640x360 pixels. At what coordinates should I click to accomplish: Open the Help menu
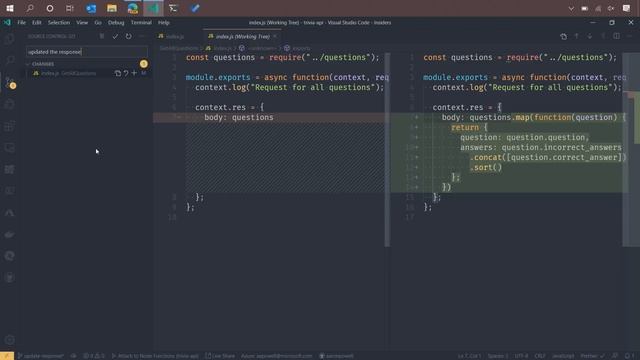click(164, 22)
